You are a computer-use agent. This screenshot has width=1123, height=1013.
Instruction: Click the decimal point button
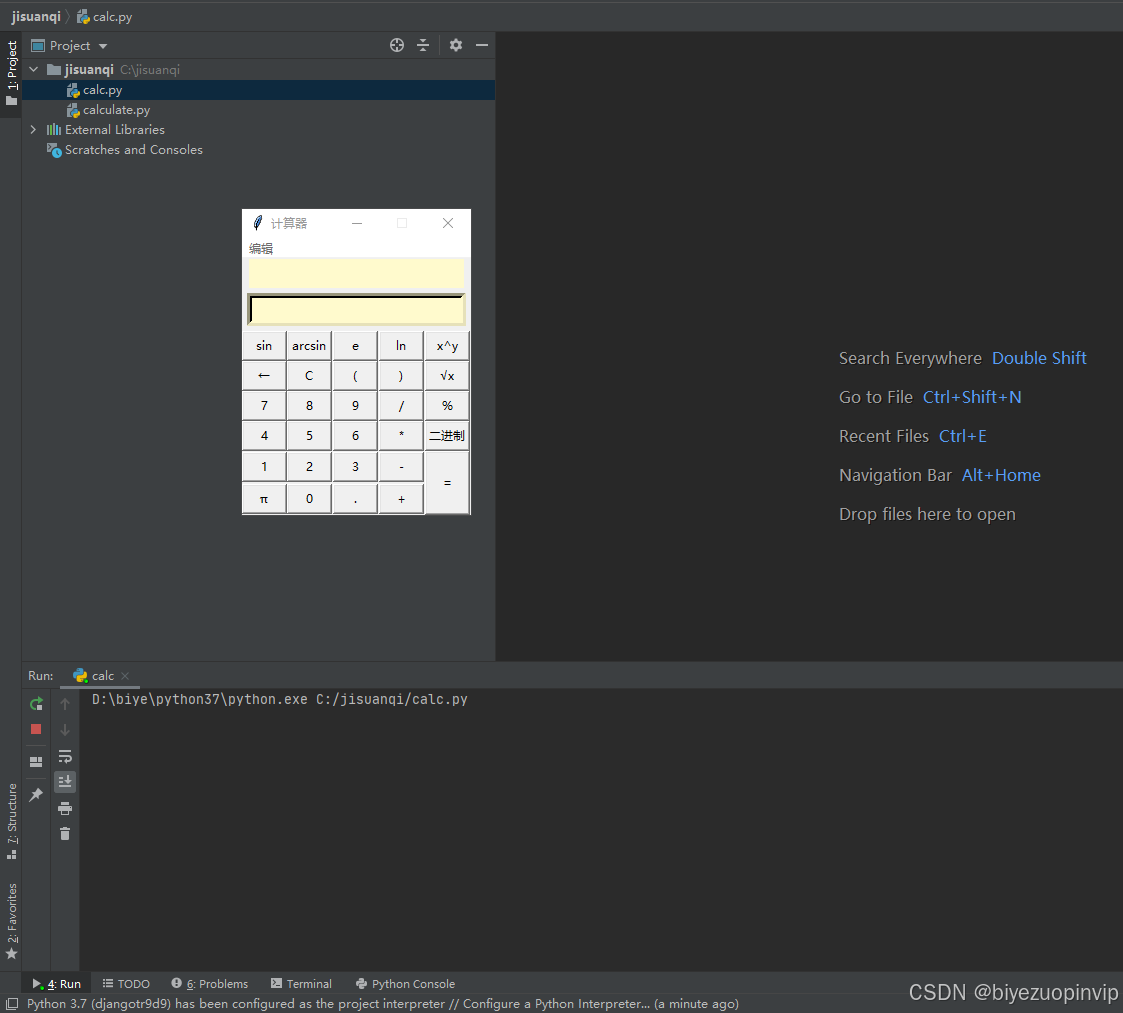click(x=355, y=499)
